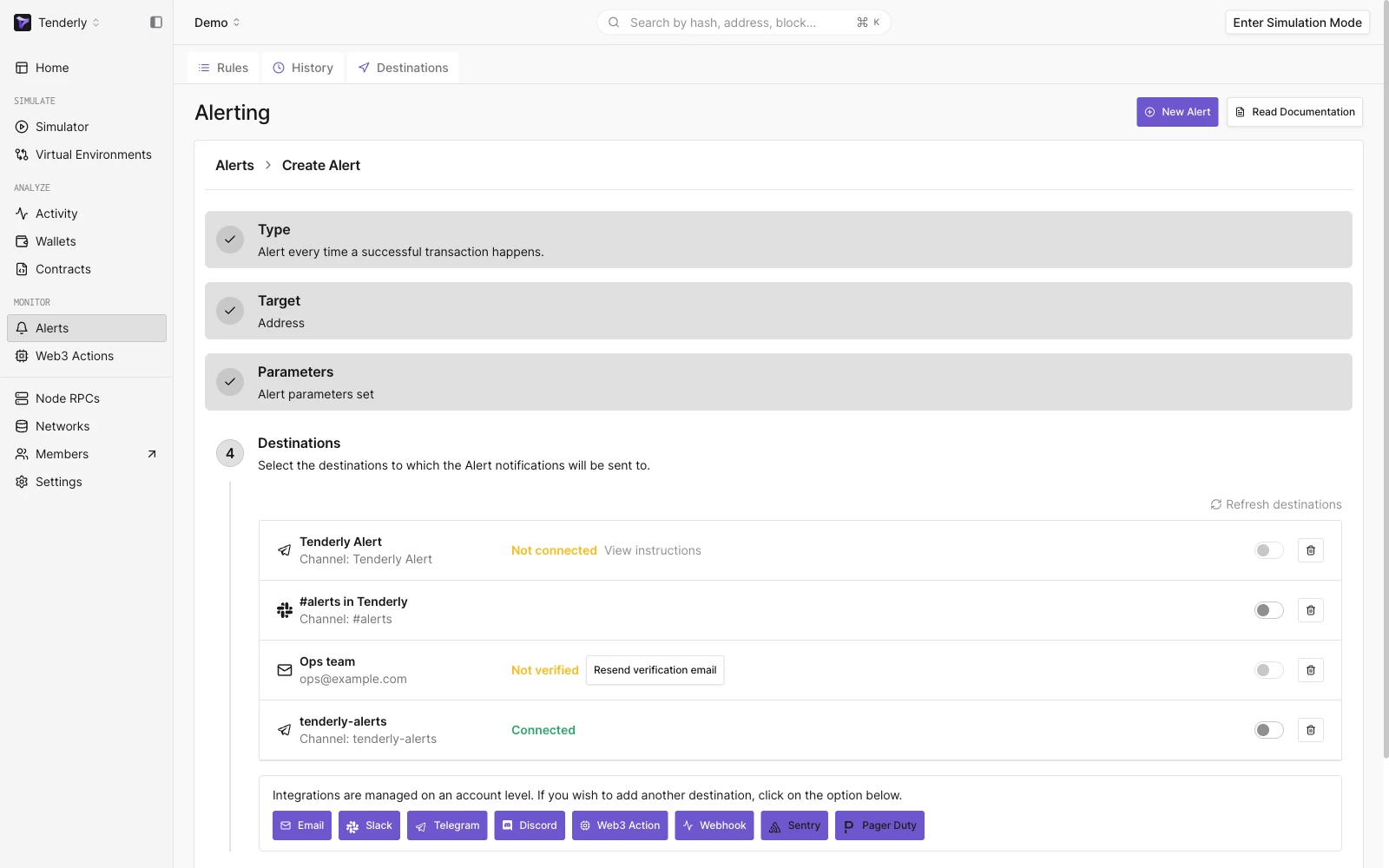Open Settings in sidebar
This screenshot has height=868, width=1389.
coord(87,482)
